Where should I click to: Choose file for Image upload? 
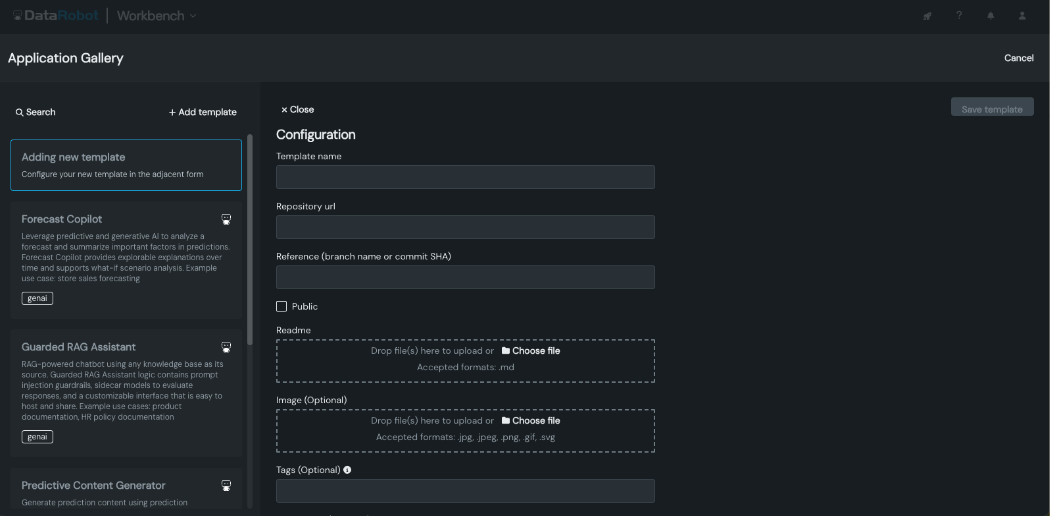tap(531, 421)
